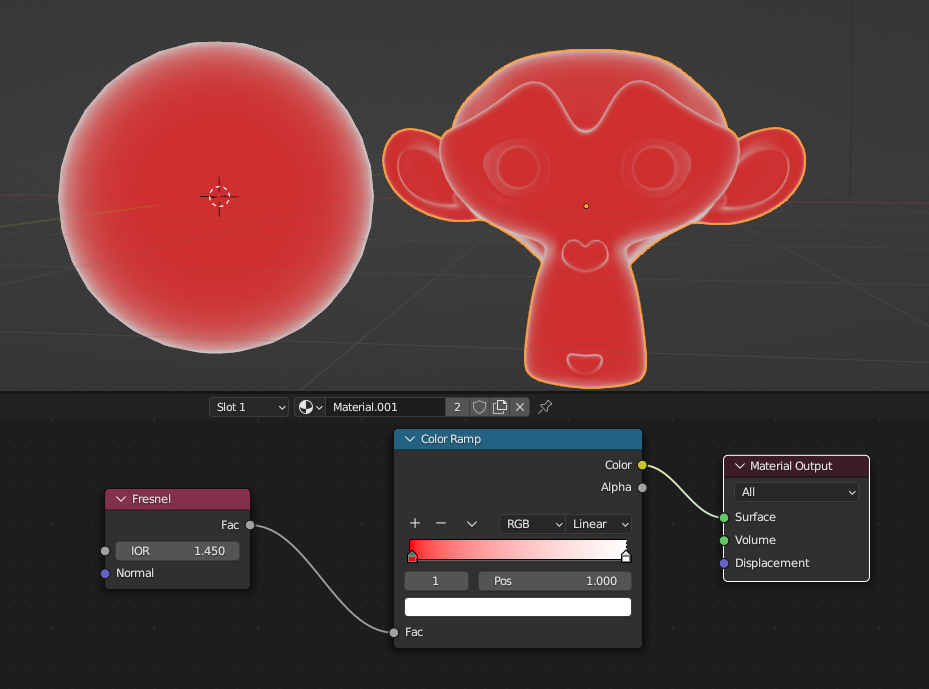929x689 pixels.
Task: Unlink material with X icon
Action: click(520, 407)
